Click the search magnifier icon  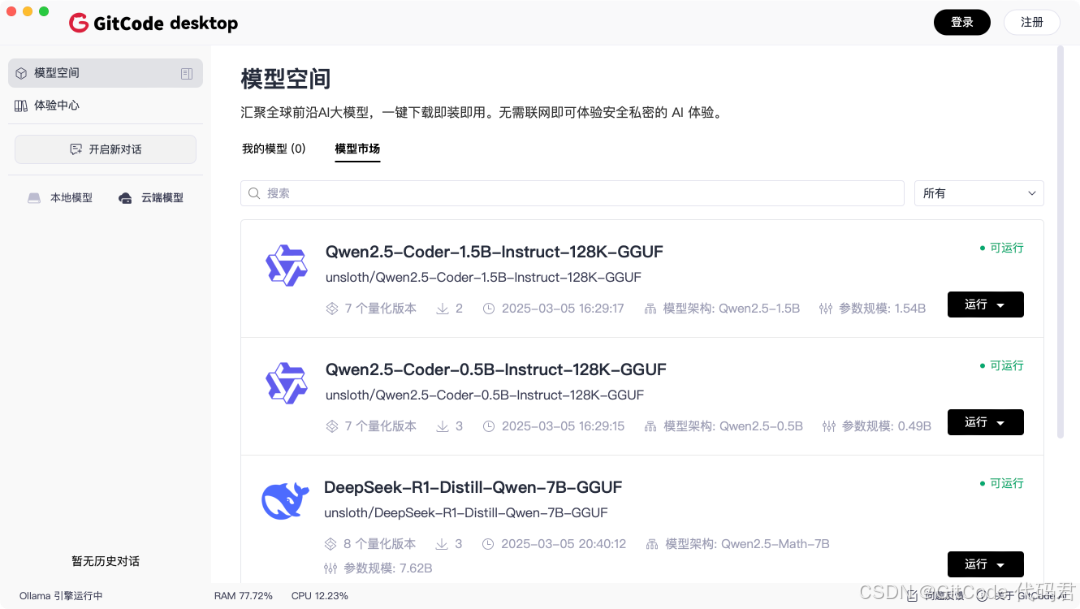254,194
